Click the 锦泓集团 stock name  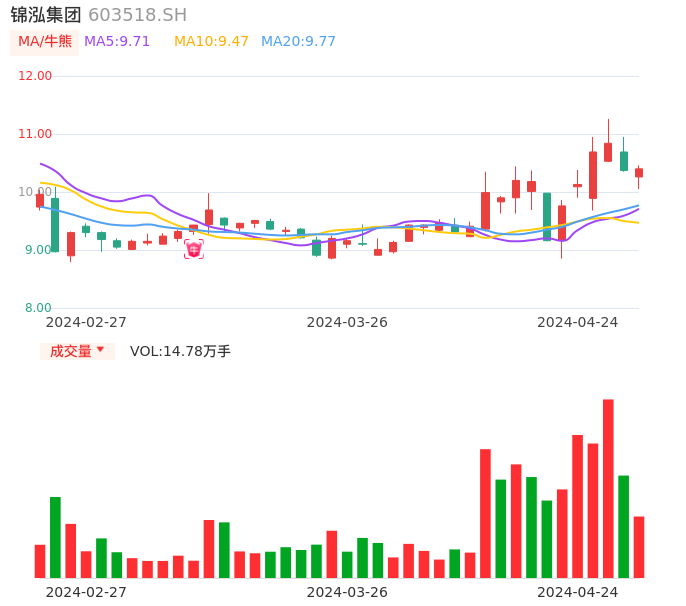[x=46, y=15]
